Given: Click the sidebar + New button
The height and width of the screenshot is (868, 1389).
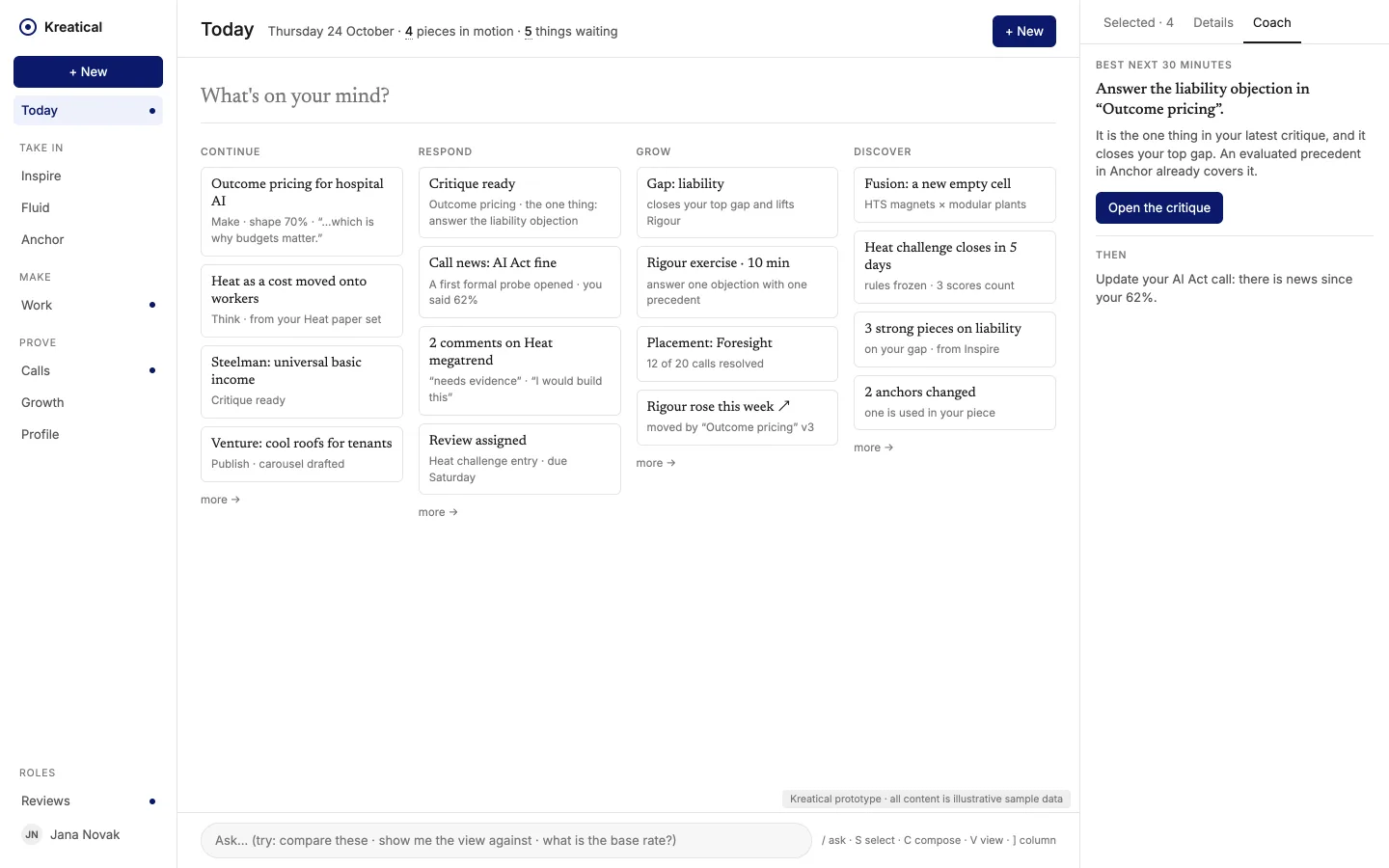Looking at the screenshot, I should click(x=88, y=71).
